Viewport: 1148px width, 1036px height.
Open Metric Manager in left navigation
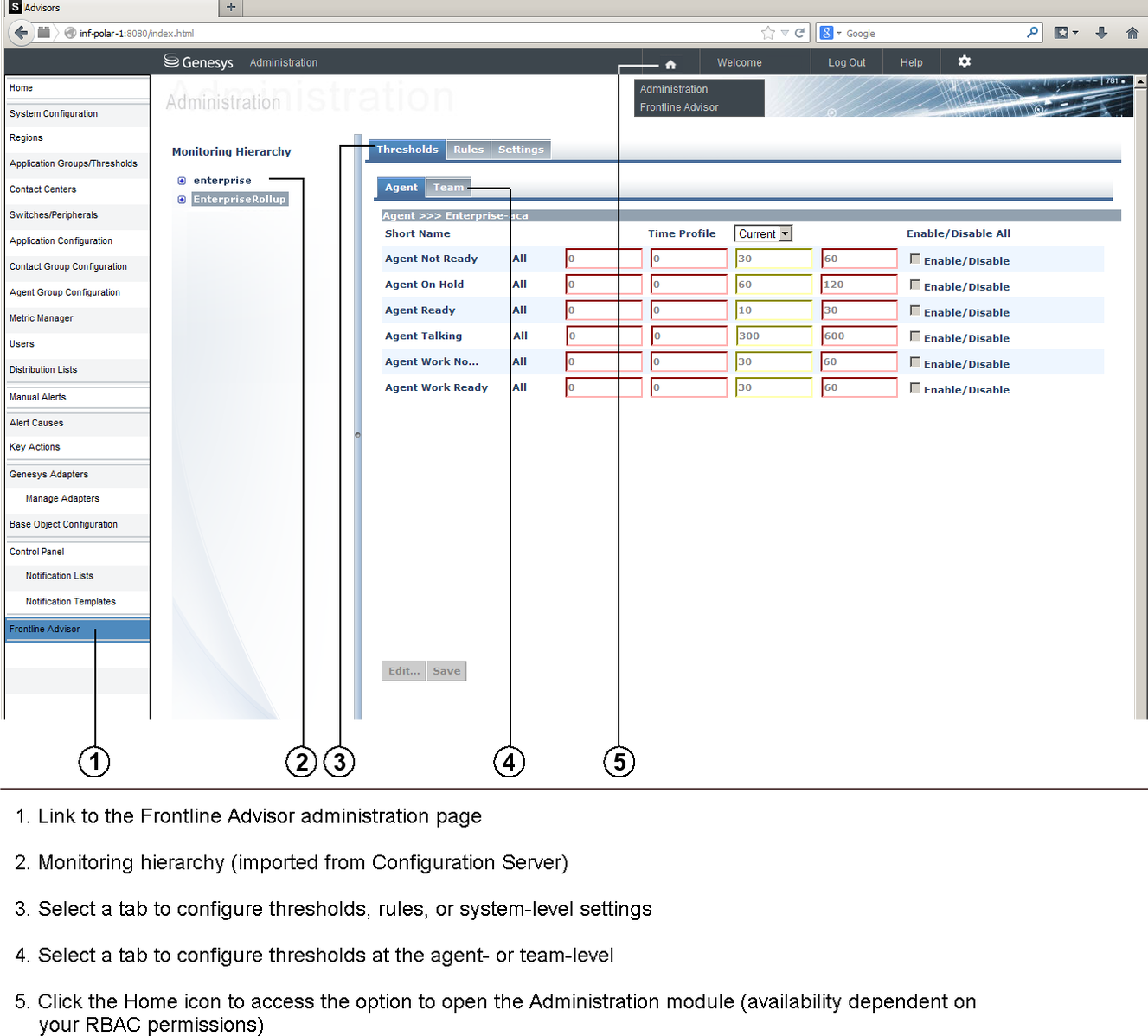pos(42,318)
